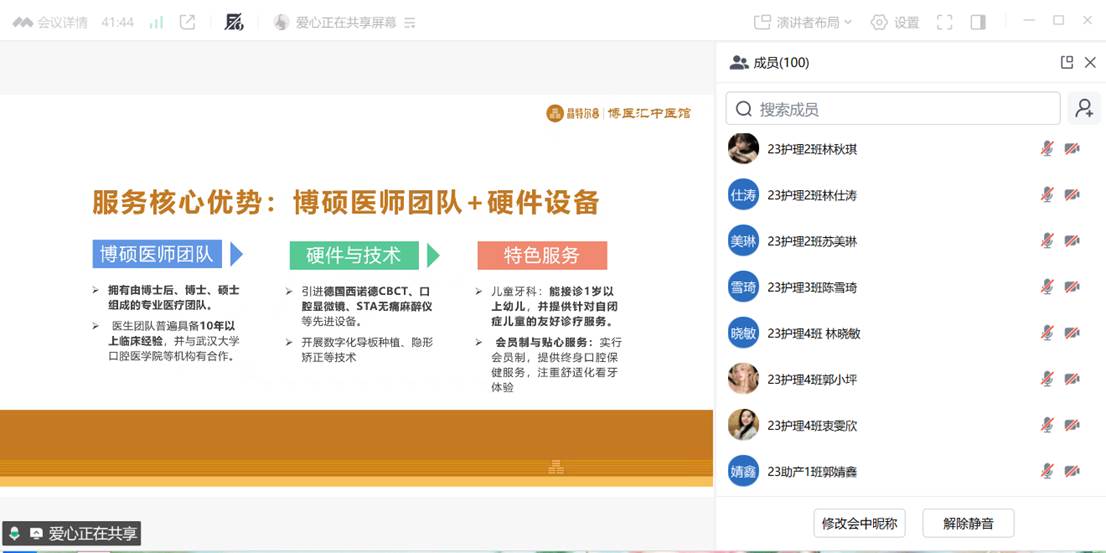Click the pop-out share window icon
The image size is (1106, 553).
click(x=187, y=22)
